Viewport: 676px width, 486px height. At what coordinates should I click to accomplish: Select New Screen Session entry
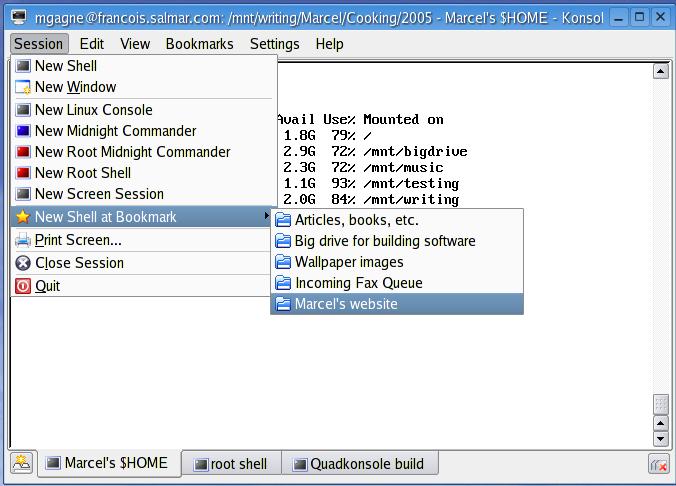(x=144, y=194)
